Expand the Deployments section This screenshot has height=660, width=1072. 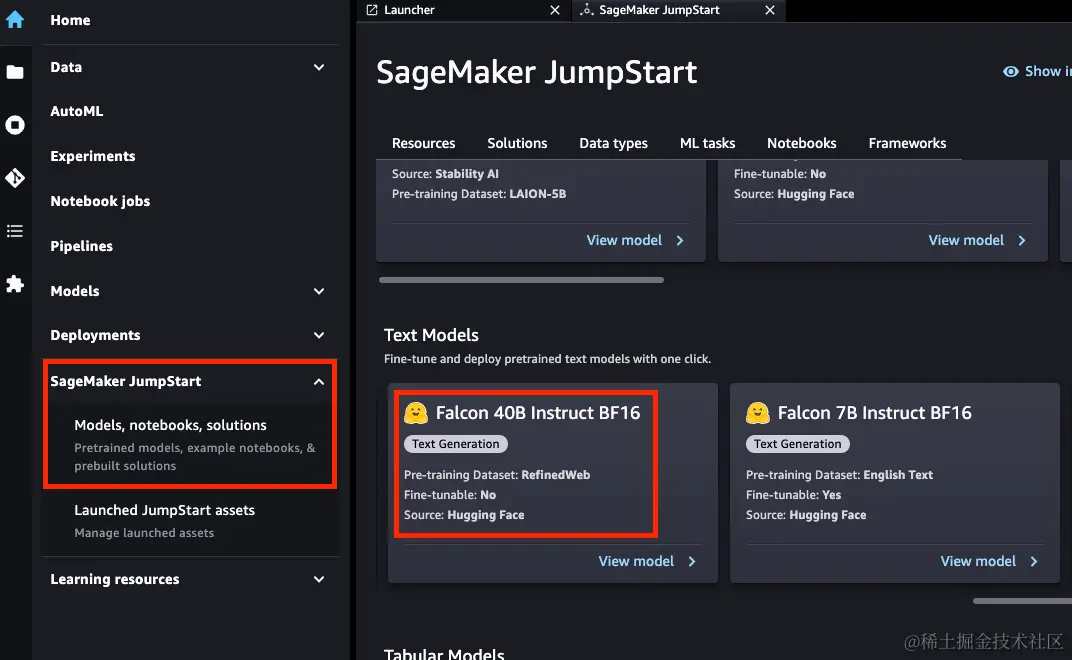(319, 335)
